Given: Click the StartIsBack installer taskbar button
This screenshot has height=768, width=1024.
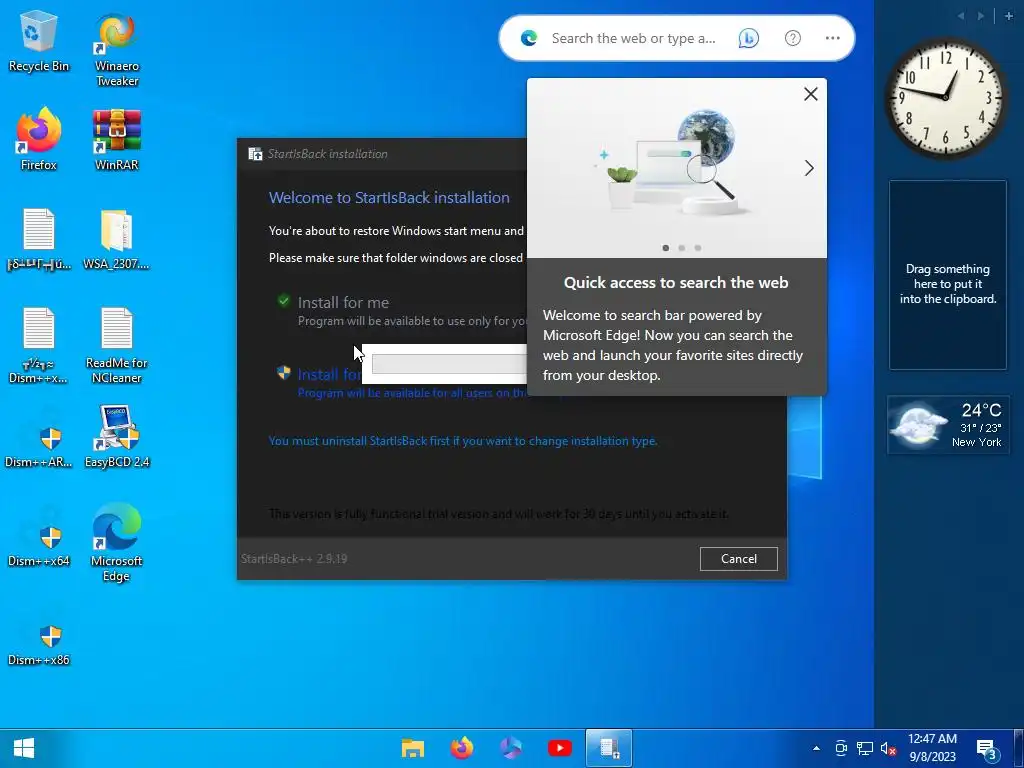Looking at the screenshot, I should tap(609, 748).
